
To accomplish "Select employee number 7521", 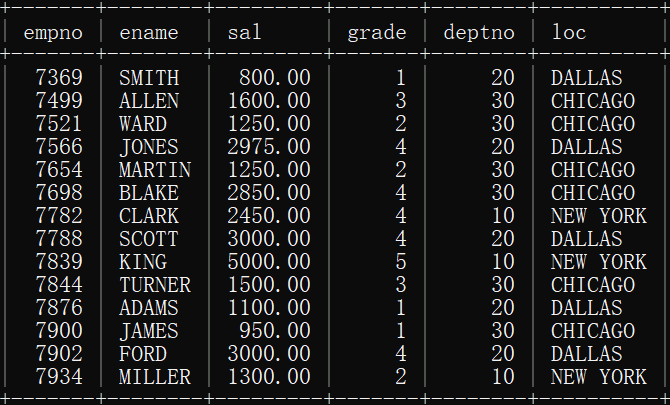I will click(x=59, y=124).
